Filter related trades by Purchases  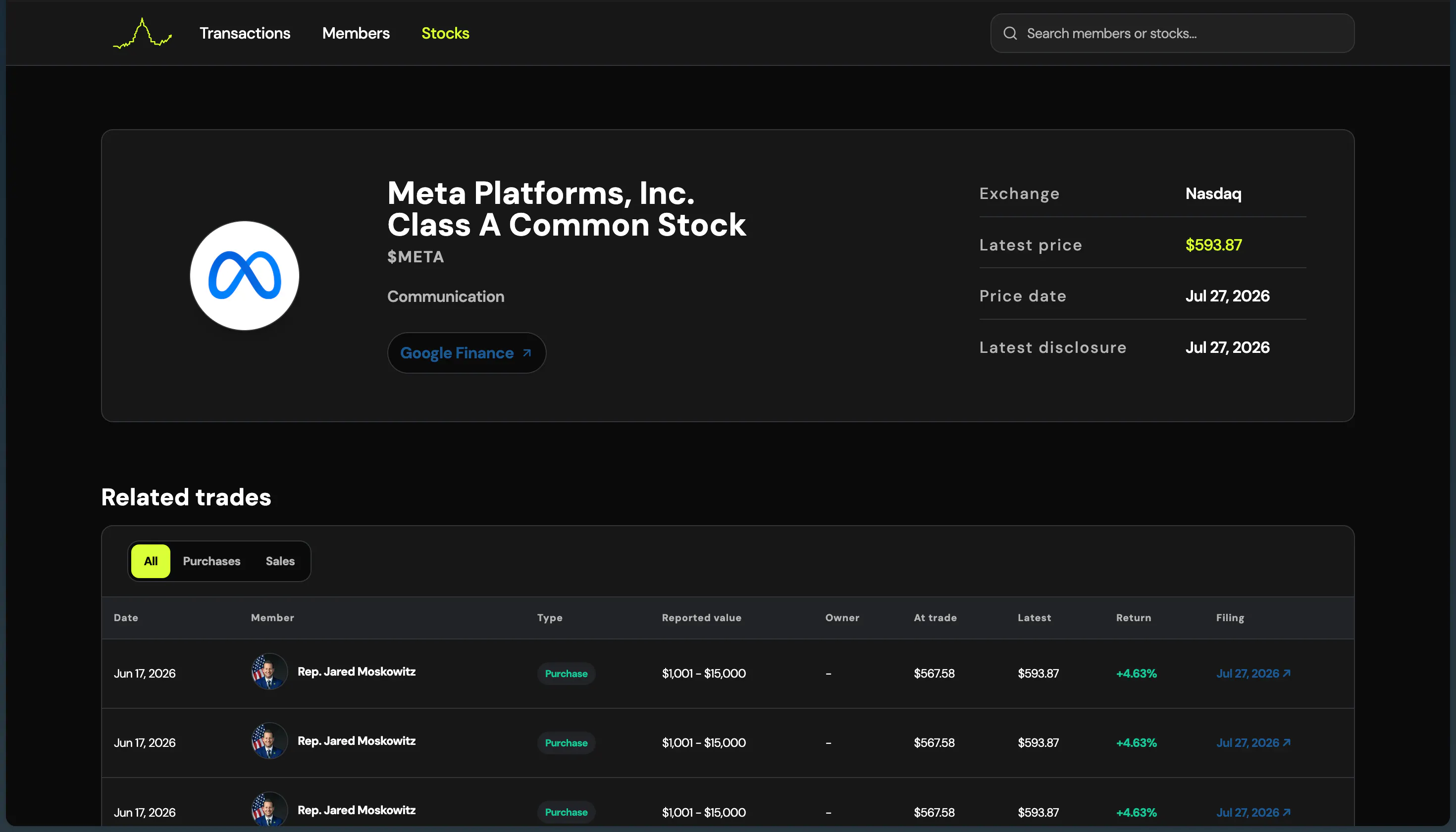pyautogui.click(x=211, y=561)
